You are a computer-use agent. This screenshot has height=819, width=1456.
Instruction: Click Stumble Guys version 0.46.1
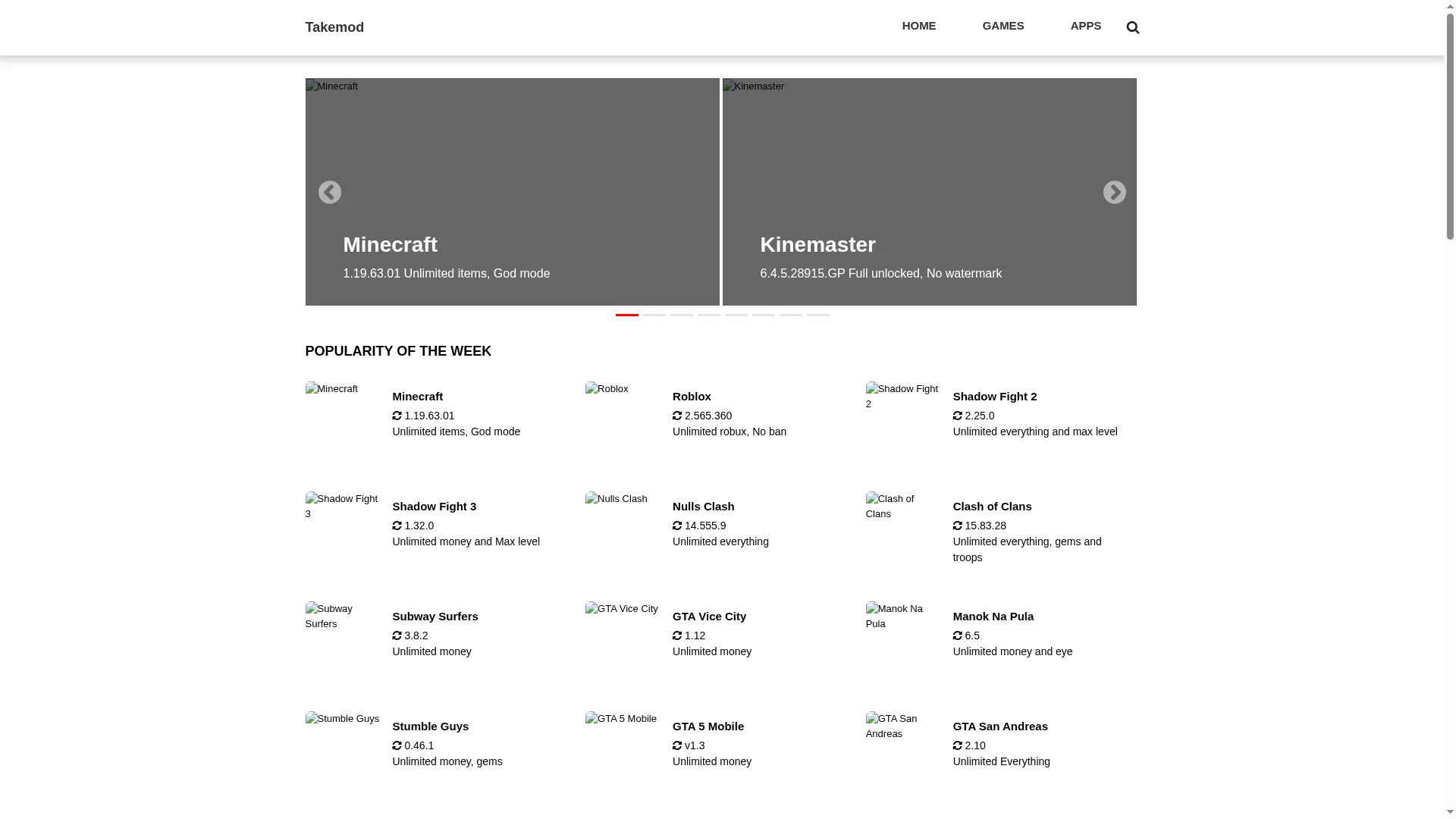coord(419,745)
